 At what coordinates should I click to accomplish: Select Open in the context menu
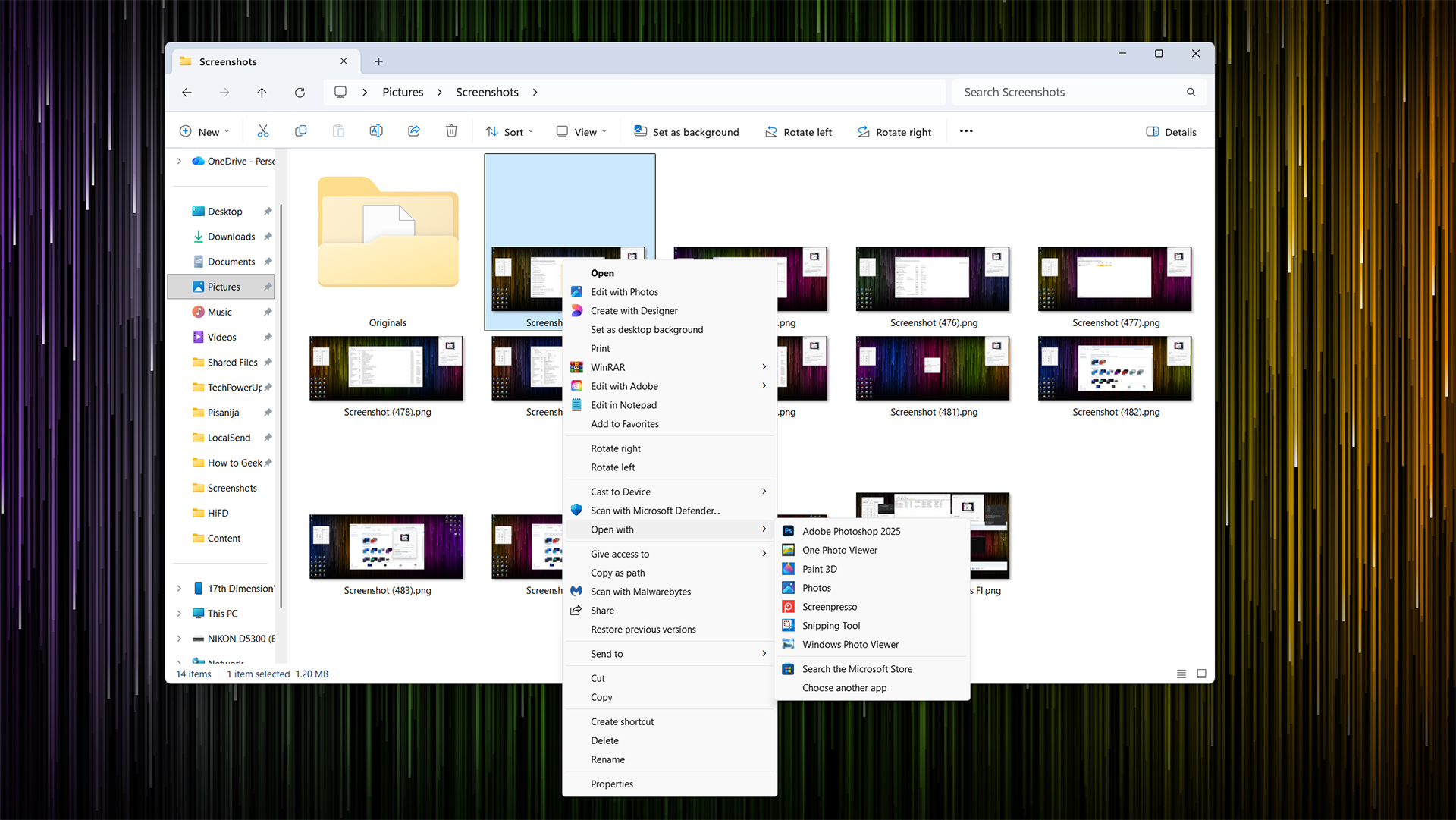(x=670, y=273)
